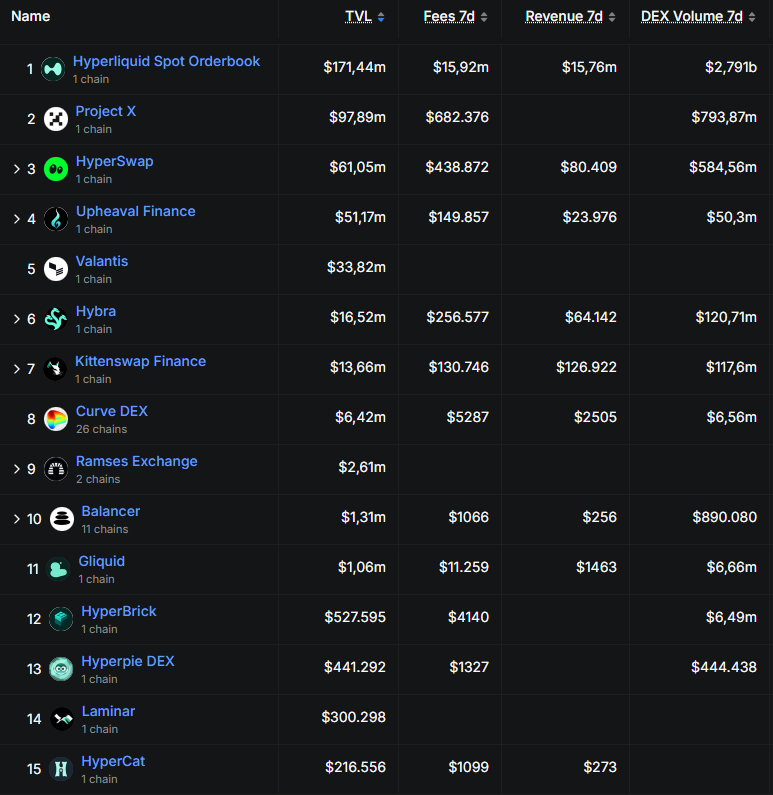Sort using the Revenue 7d sort arrows

coord(612,17)
